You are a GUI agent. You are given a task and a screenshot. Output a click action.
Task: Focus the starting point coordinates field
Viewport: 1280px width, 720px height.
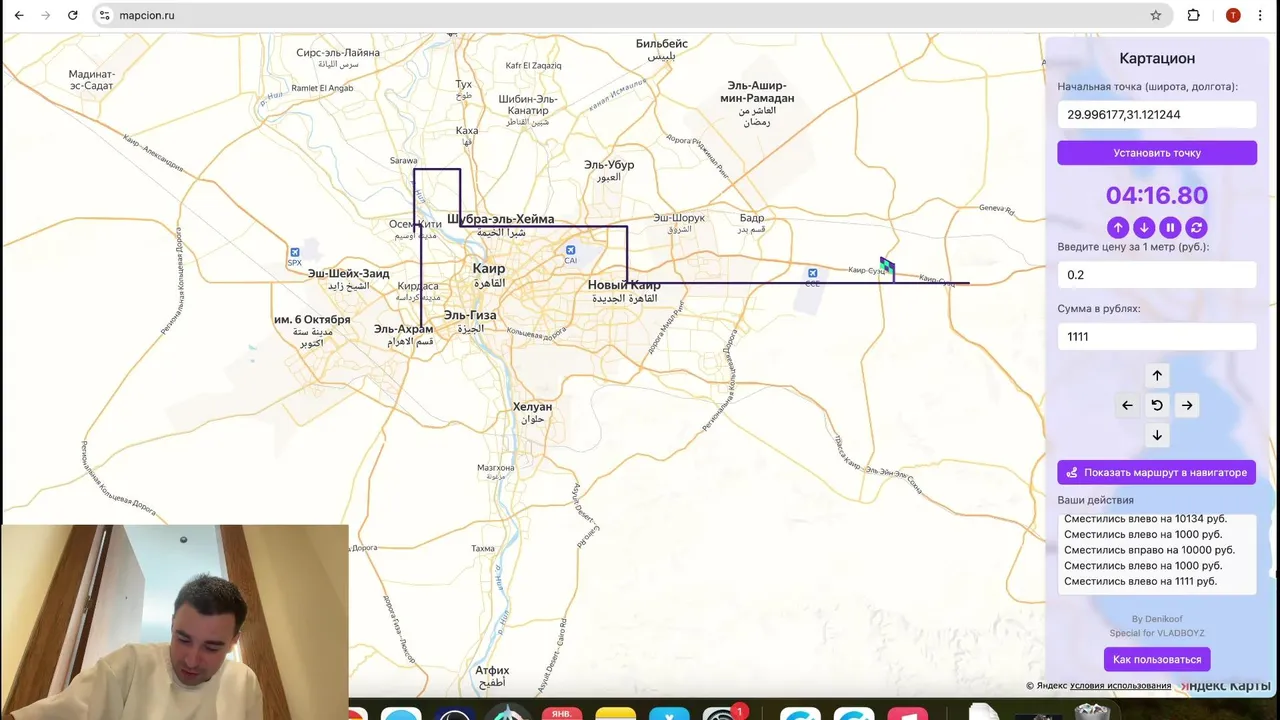tap(1157, 114)
